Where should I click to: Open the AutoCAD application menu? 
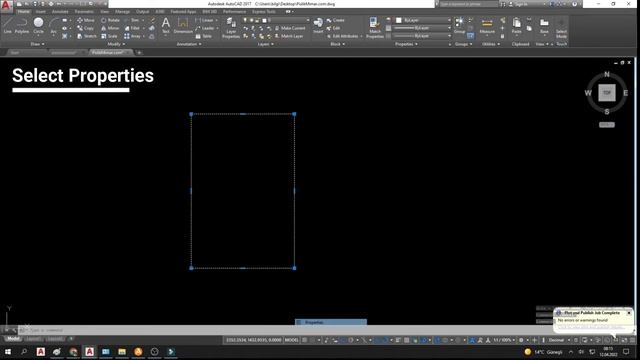(x=6, y=6)
